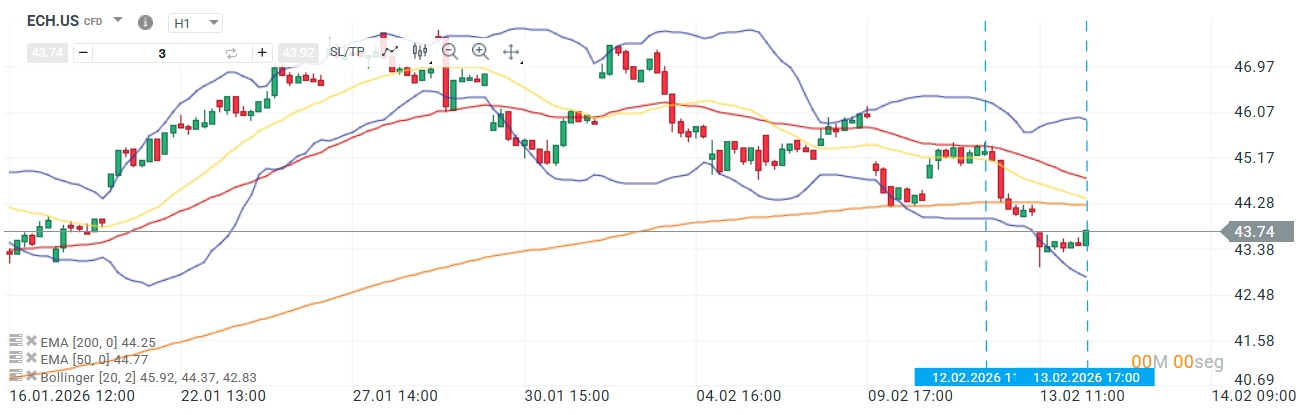This screenshot has height=415, width=1309.
Task: Open the ECH.US instrument info icon
Action: tap(145, 22)
